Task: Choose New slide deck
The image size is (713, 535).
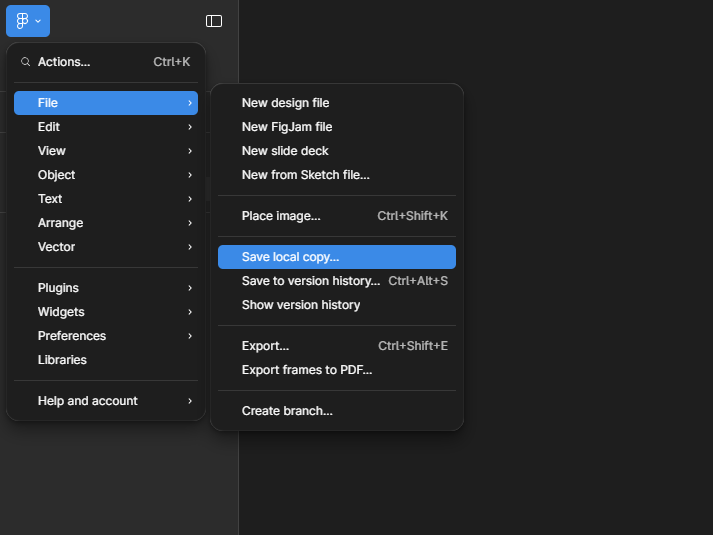Action: click(x=337, y=151)
